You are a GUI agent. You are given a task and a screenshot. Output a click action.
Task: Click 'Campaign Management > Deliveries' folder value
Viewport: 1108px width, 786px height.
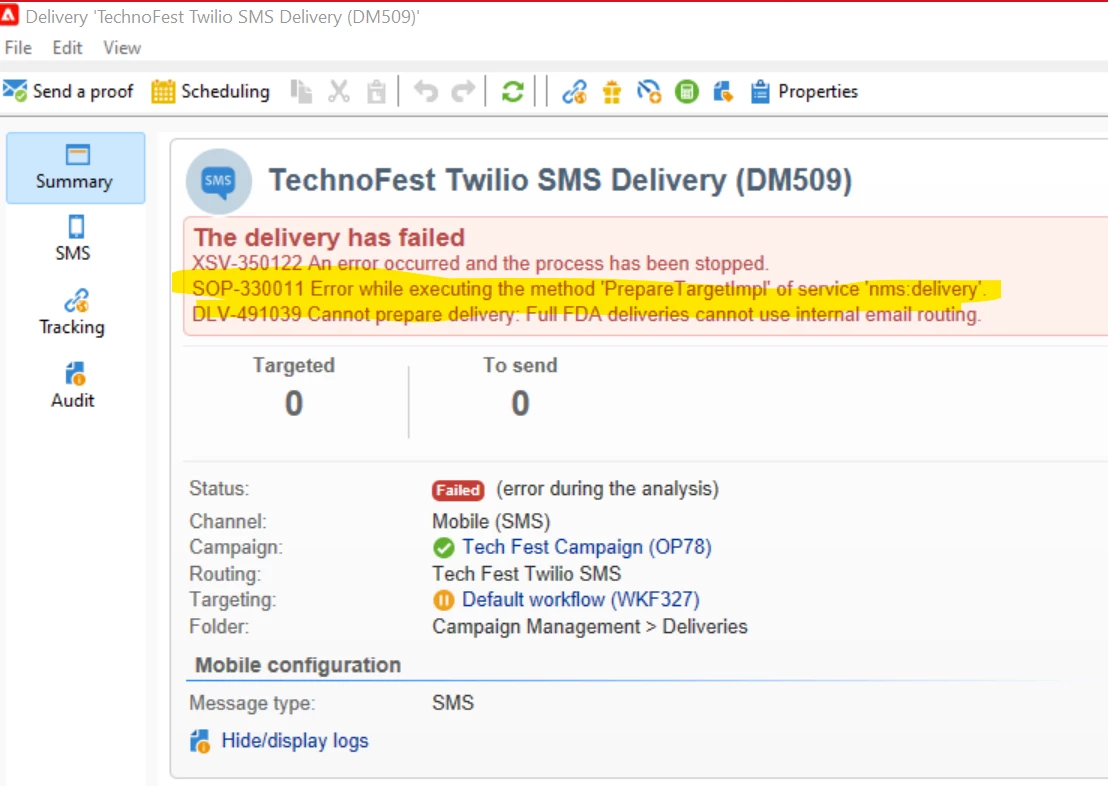[590, 626]
